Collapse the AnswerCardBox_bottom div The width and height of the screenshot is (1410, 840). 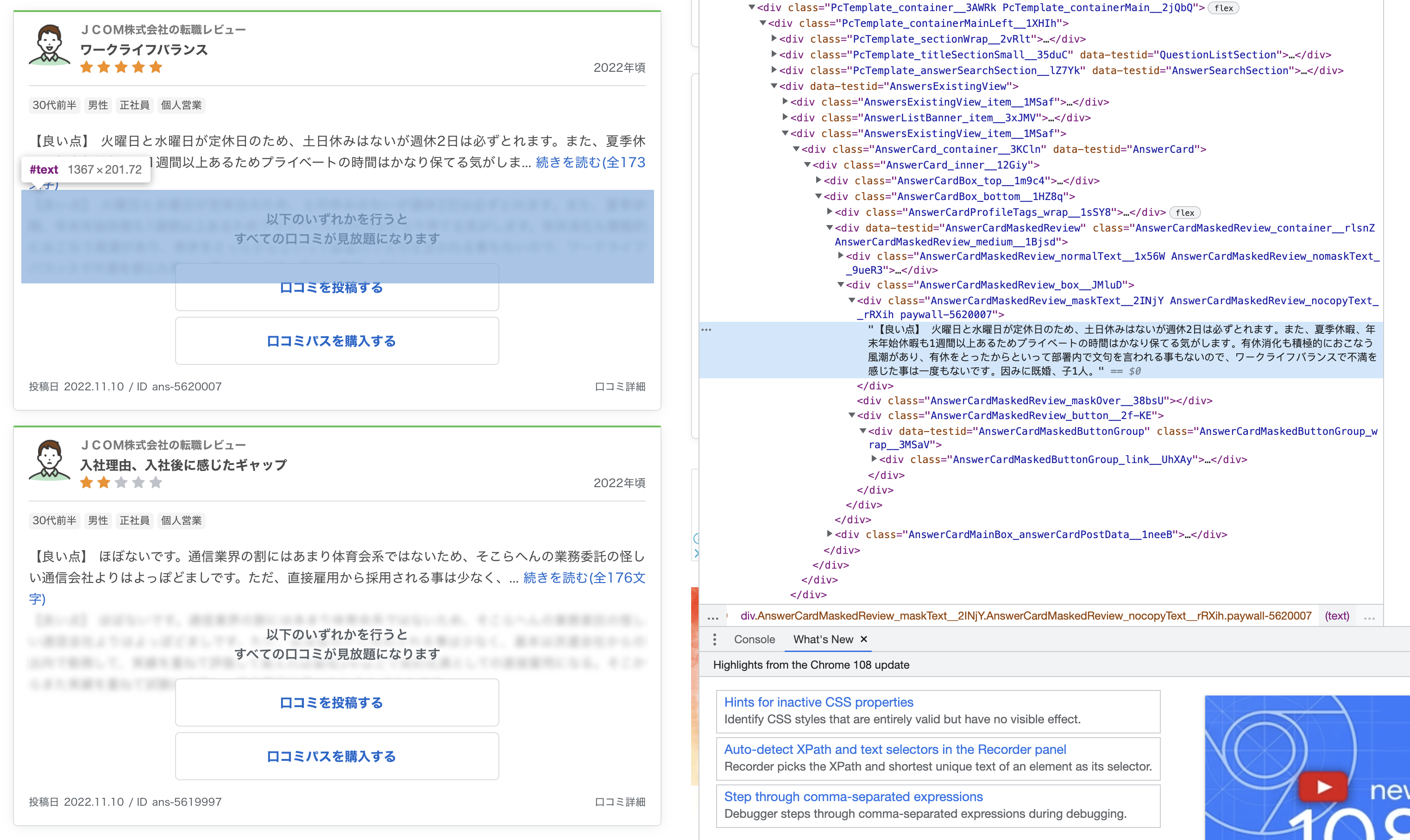pyautogui.click(x=818, y=196)
